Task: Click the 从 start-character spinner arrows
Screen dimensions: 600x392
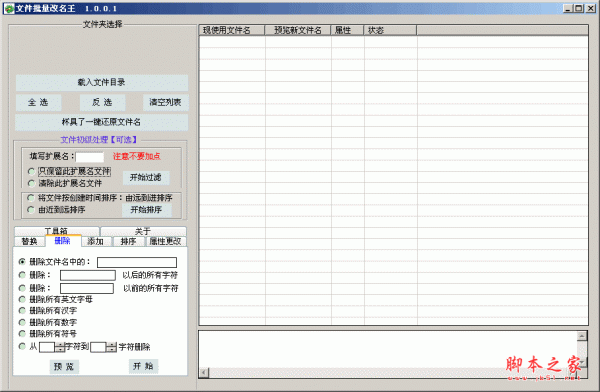Action: 60,347
